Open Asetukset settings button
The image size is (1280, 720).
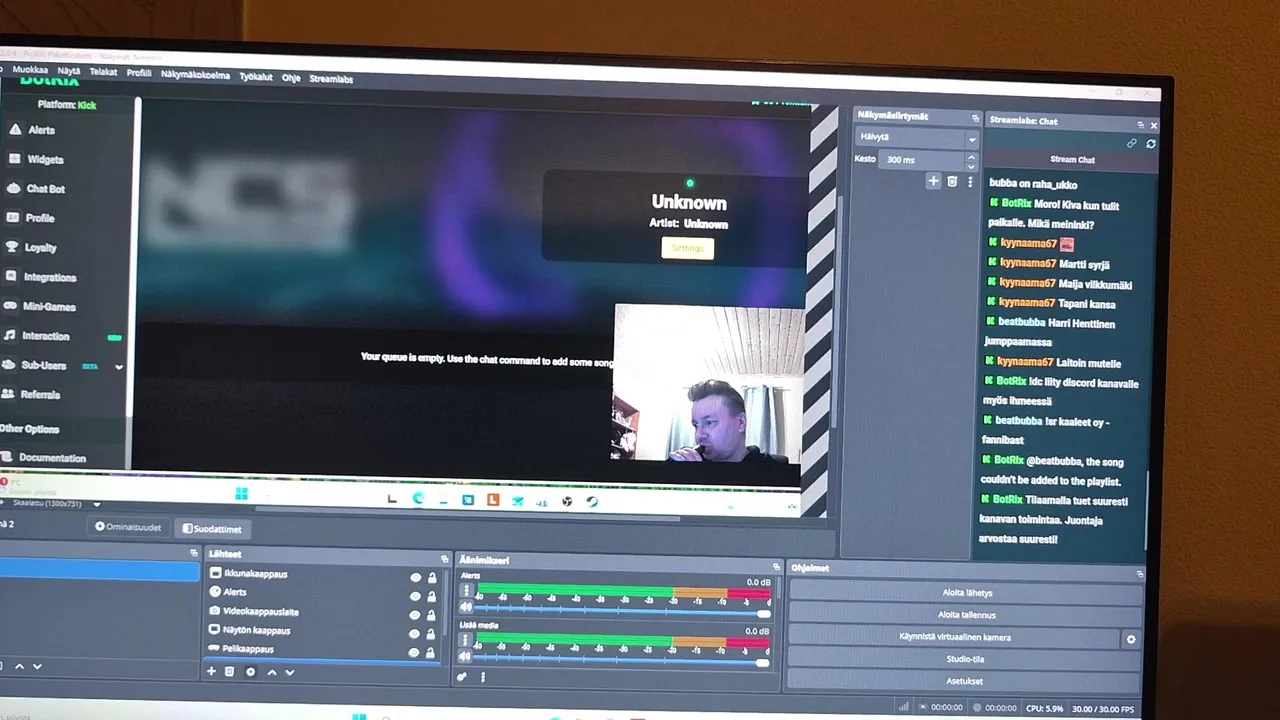tap(965, 681)
